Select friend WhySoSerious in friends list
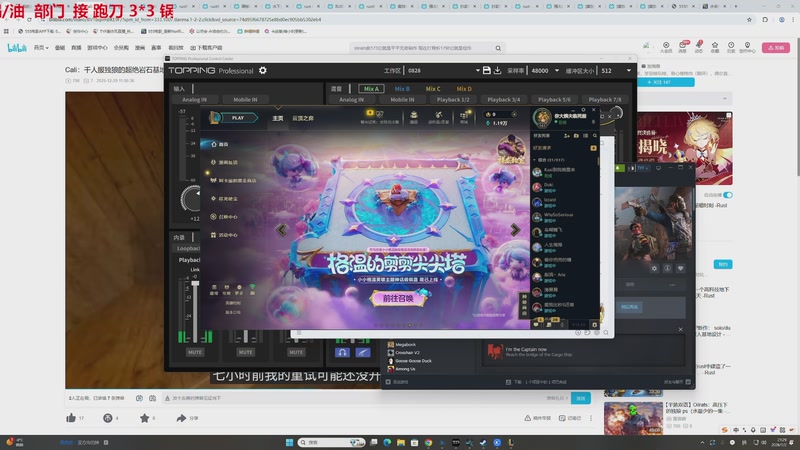 [564, 217]
